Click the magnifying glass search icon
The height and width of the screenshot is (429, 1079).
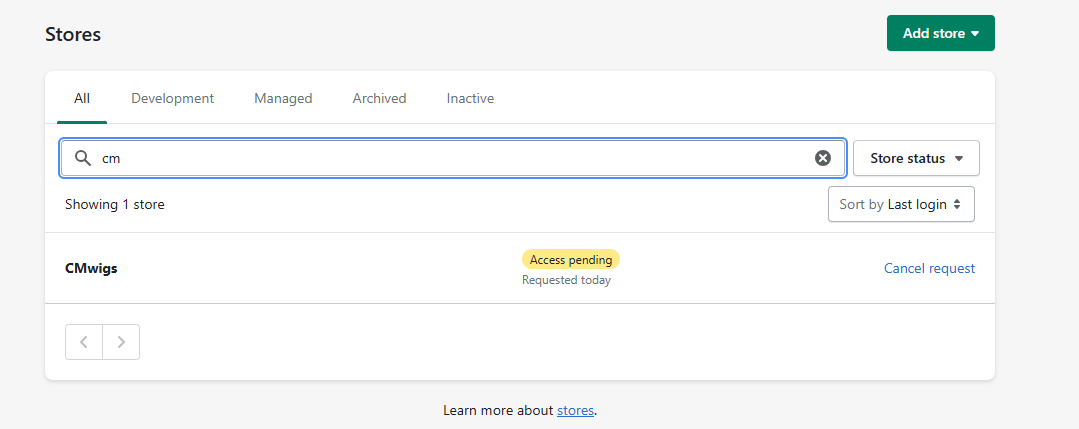point(83,158)
